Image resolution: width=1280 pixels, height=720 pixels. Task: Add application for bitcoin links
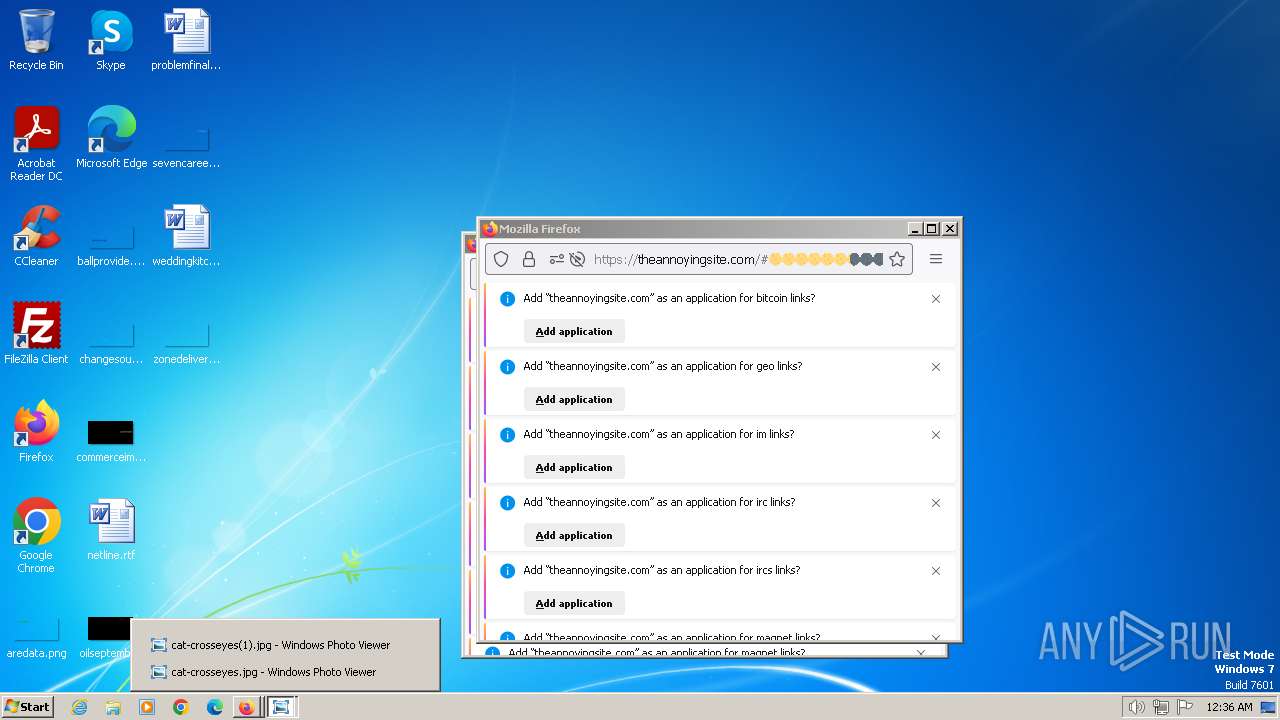(574, 331)
